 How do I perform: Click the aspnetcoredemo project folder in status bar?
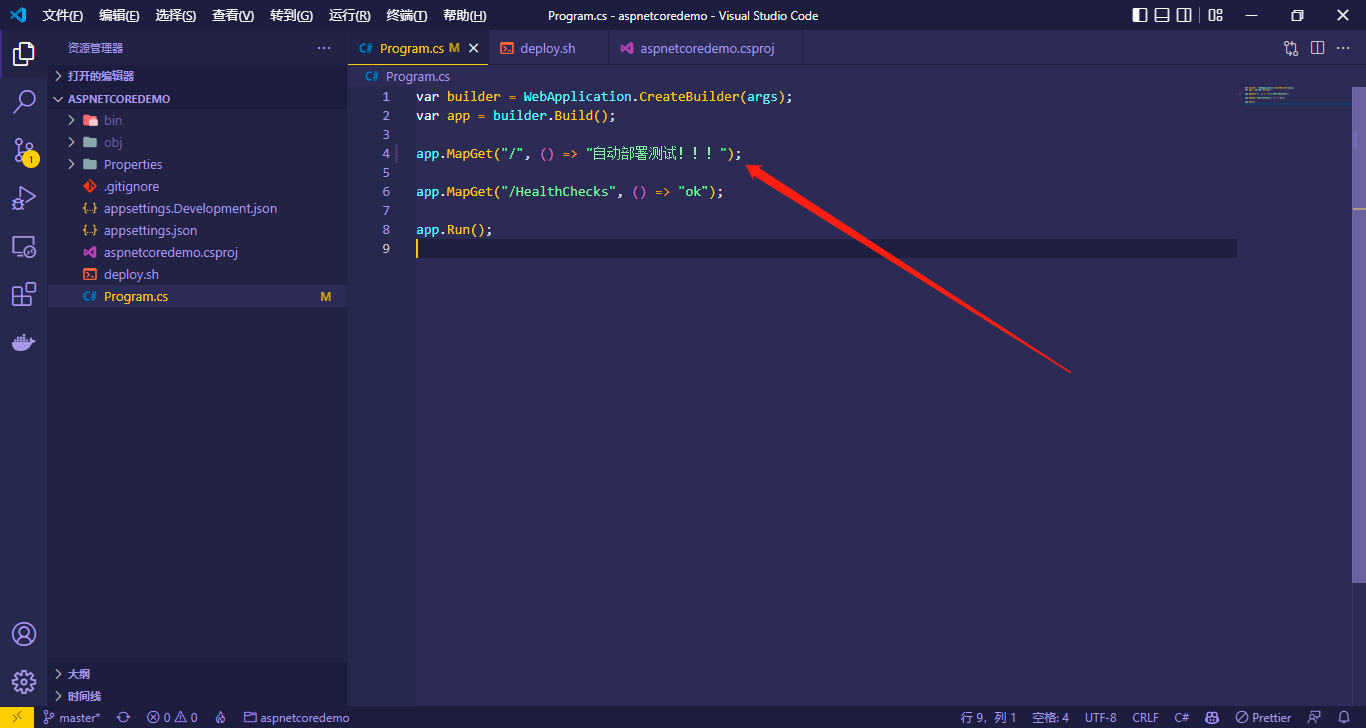[x=296, y=717]
